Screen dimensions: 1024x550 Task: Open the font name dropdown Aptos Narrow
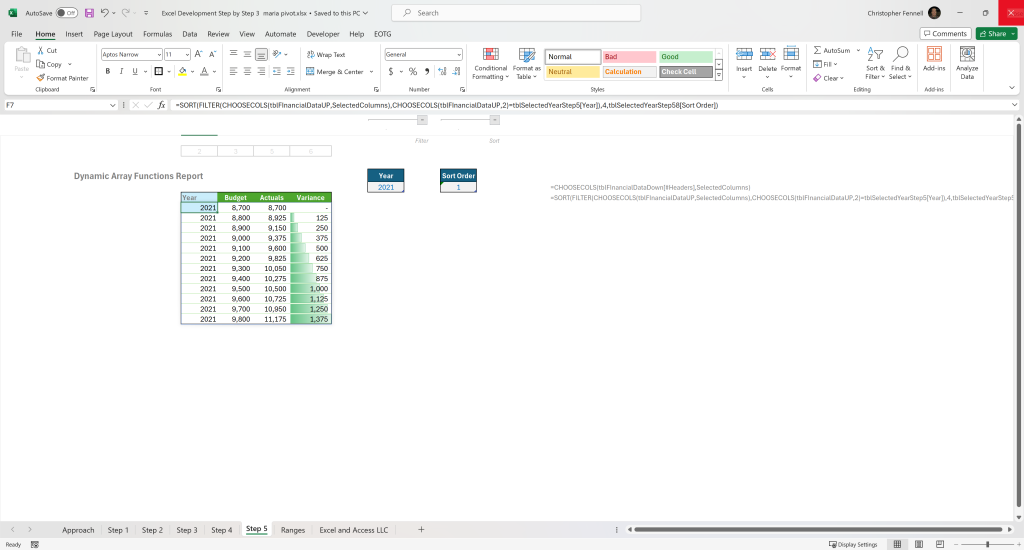click(x=158, y=55)
